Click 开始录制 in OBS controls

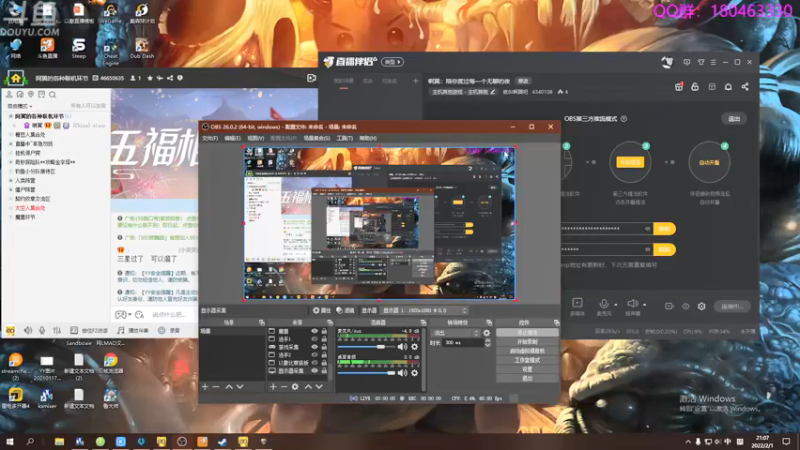(x=527, y=342)
